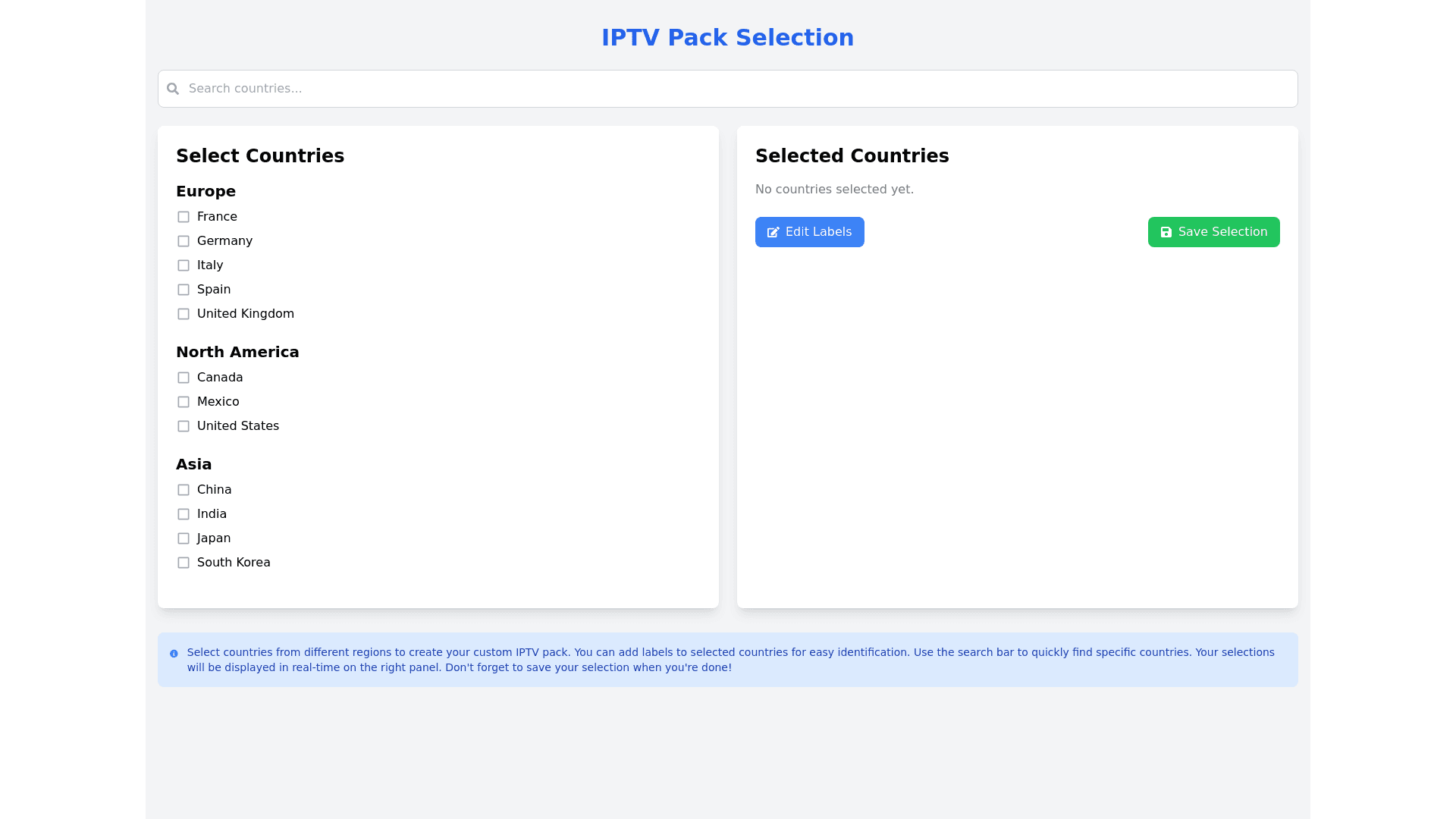Tick the Germany checkbox
Viewport: 1456px width, 819px height.
[184, 241]
